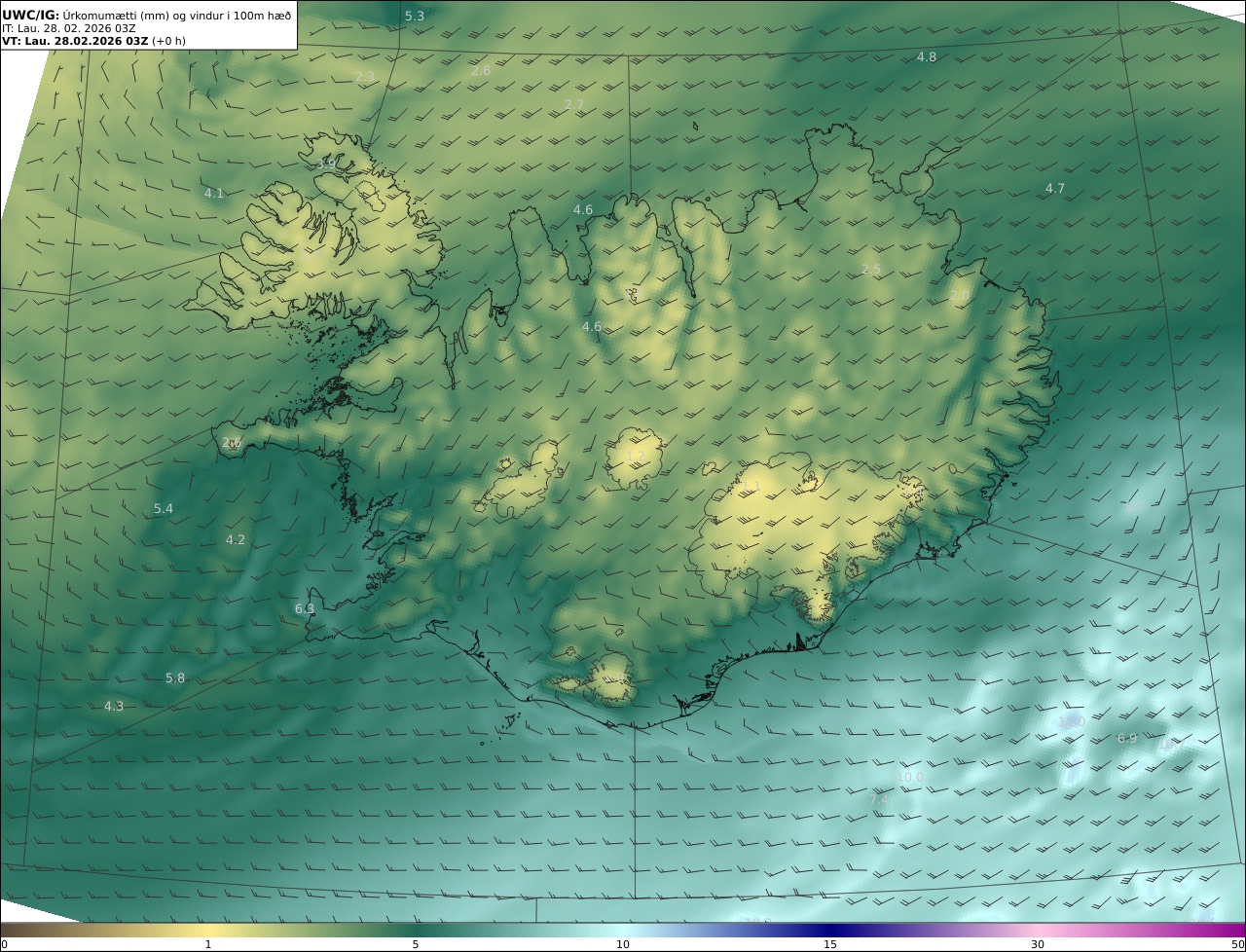Click the 4.3 value label on the map
Screen dimensions: 1246x952
(114, 706)
